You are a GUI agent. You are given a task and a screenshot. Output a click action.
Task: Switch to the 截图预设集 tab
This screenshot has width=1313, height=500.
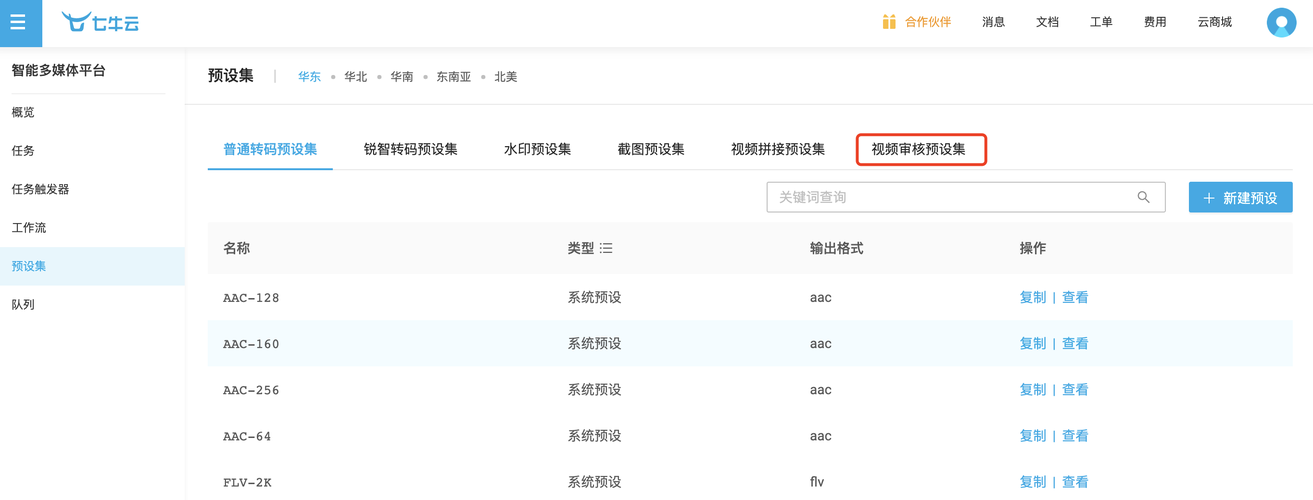pos(651,149)
